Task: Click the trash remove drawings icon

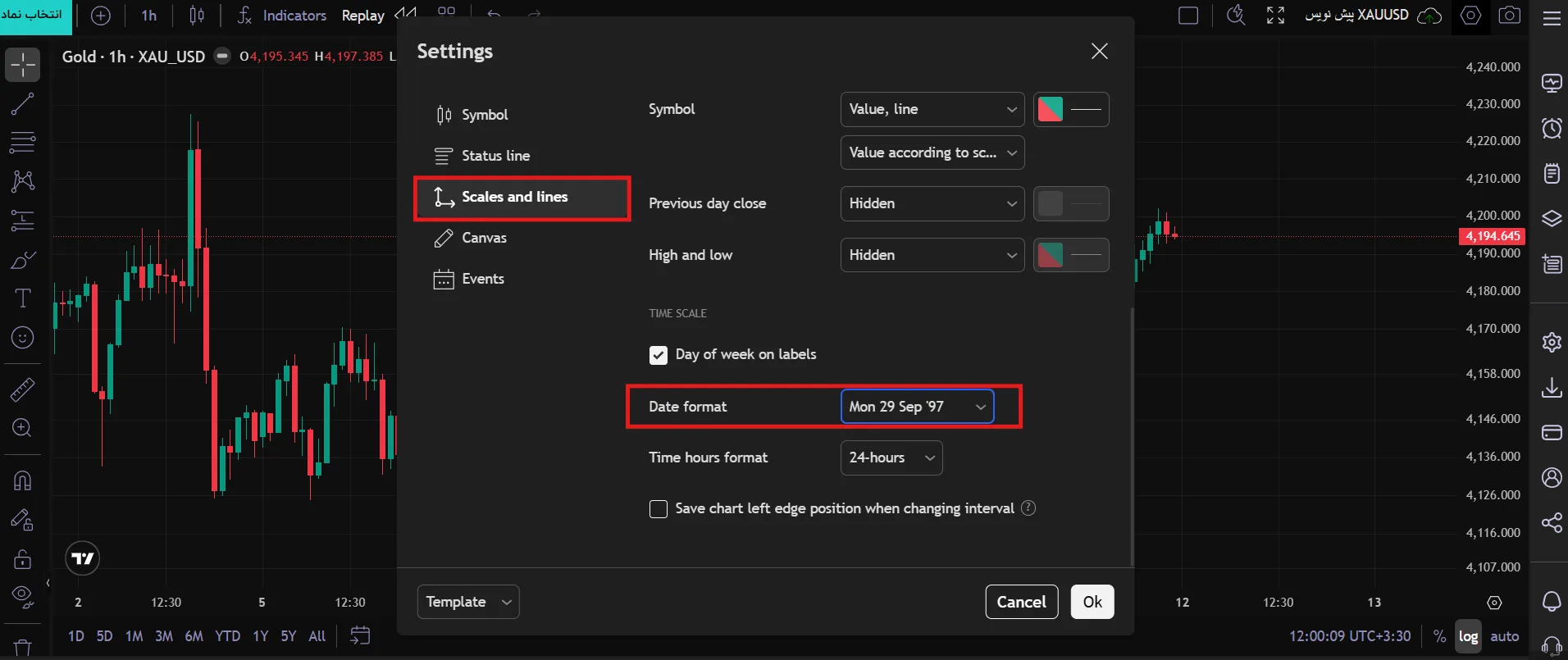Action: [x=22, y=648]
